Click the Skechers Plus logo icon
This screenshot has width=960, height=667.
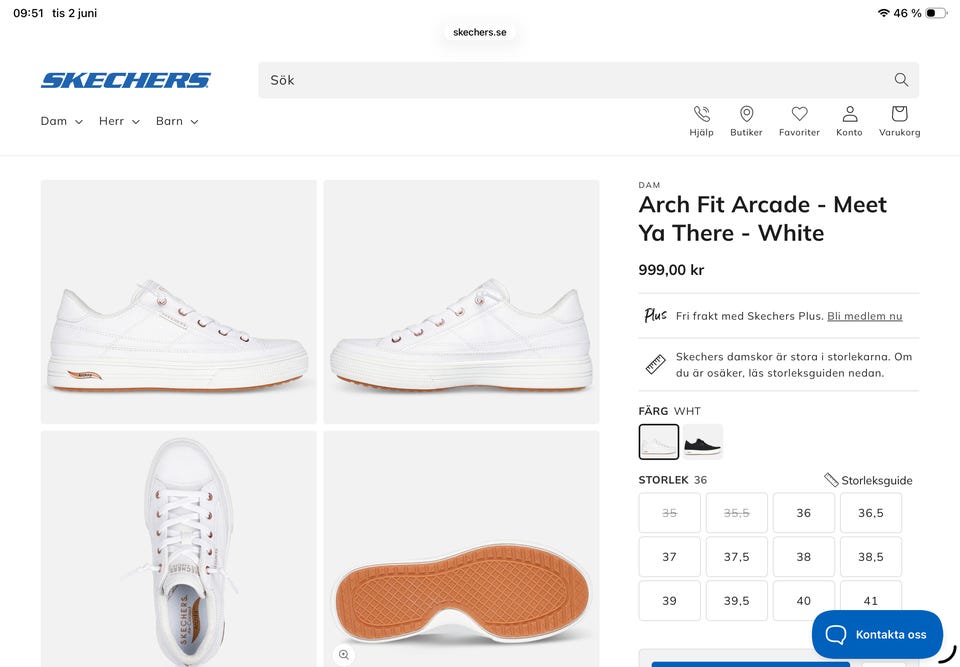point(655,315)
